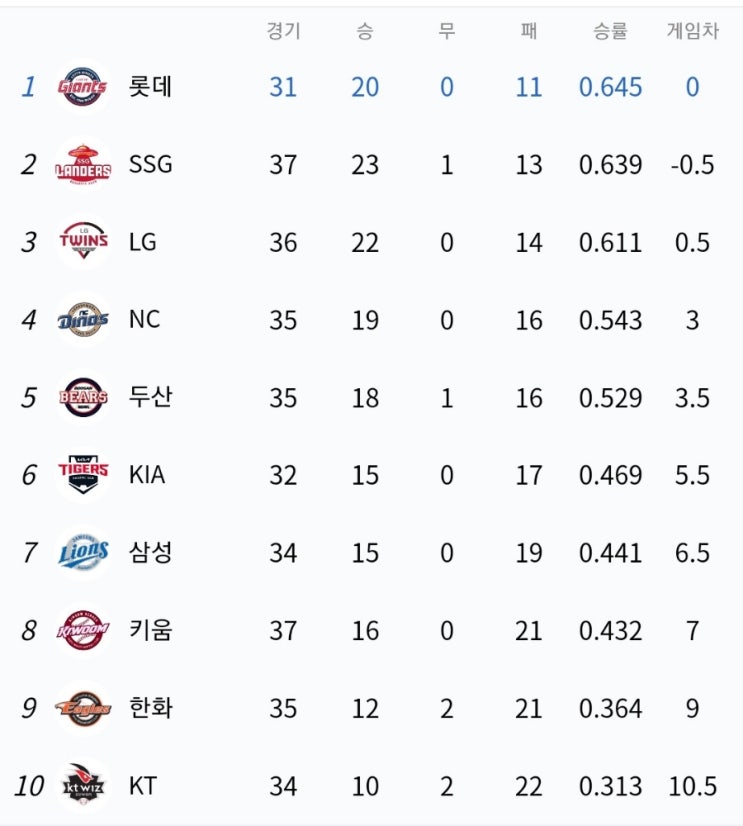
Task: Click the KIA Tigers team logo
Action: (83, 474)
